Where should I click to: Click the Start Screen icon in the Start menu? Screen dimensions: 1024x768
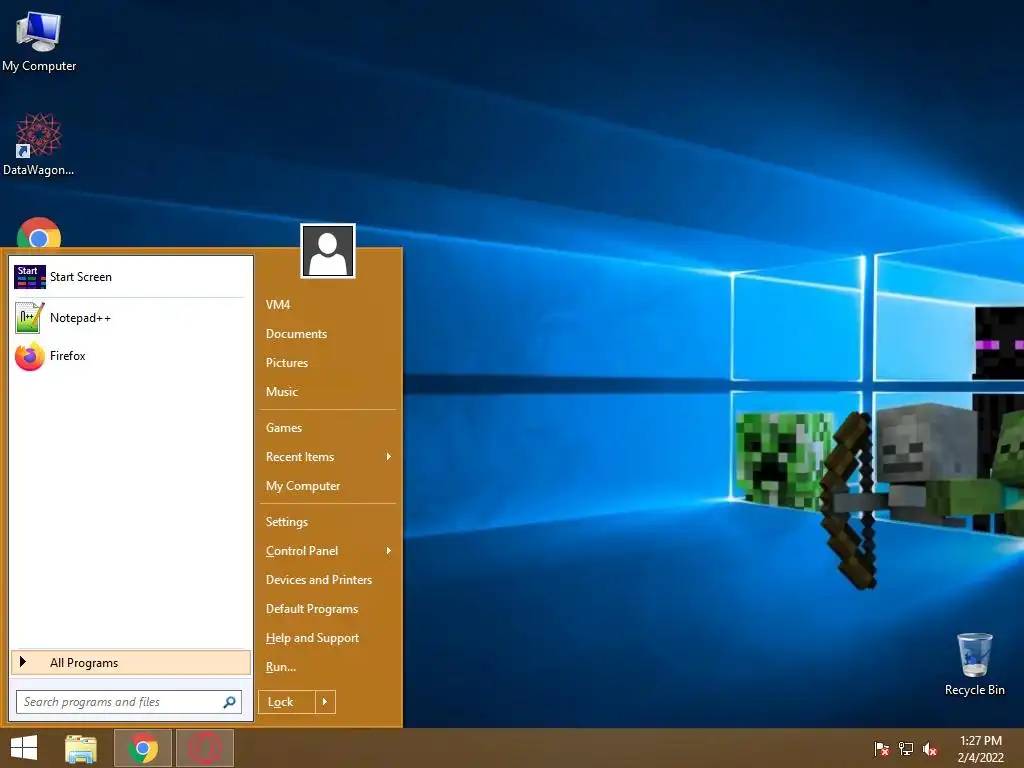coord(30,277)
